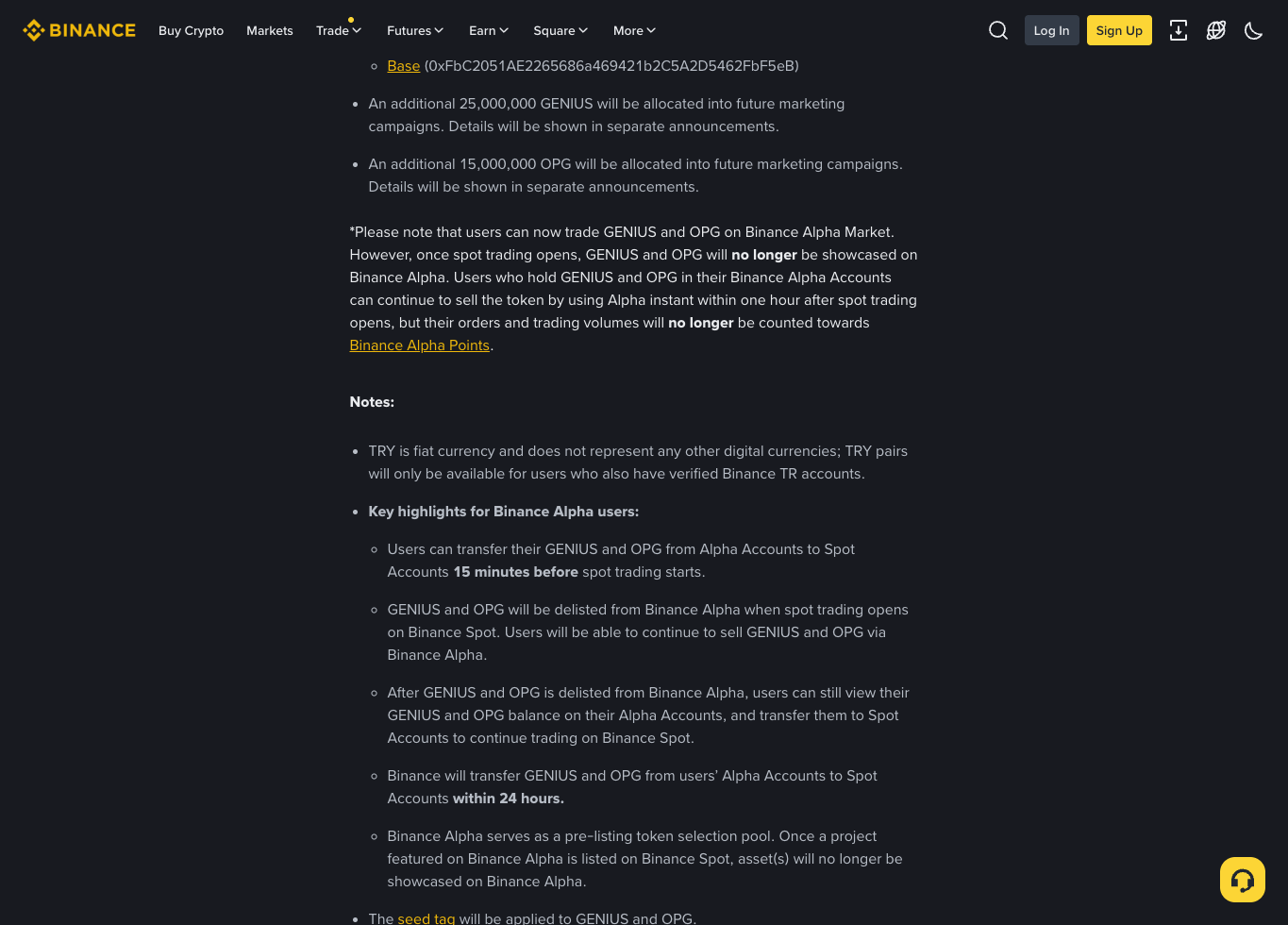The height and width of the screenshot is (925, 1288).
Task: Click the Log In button
Action: coord(1051,30)
